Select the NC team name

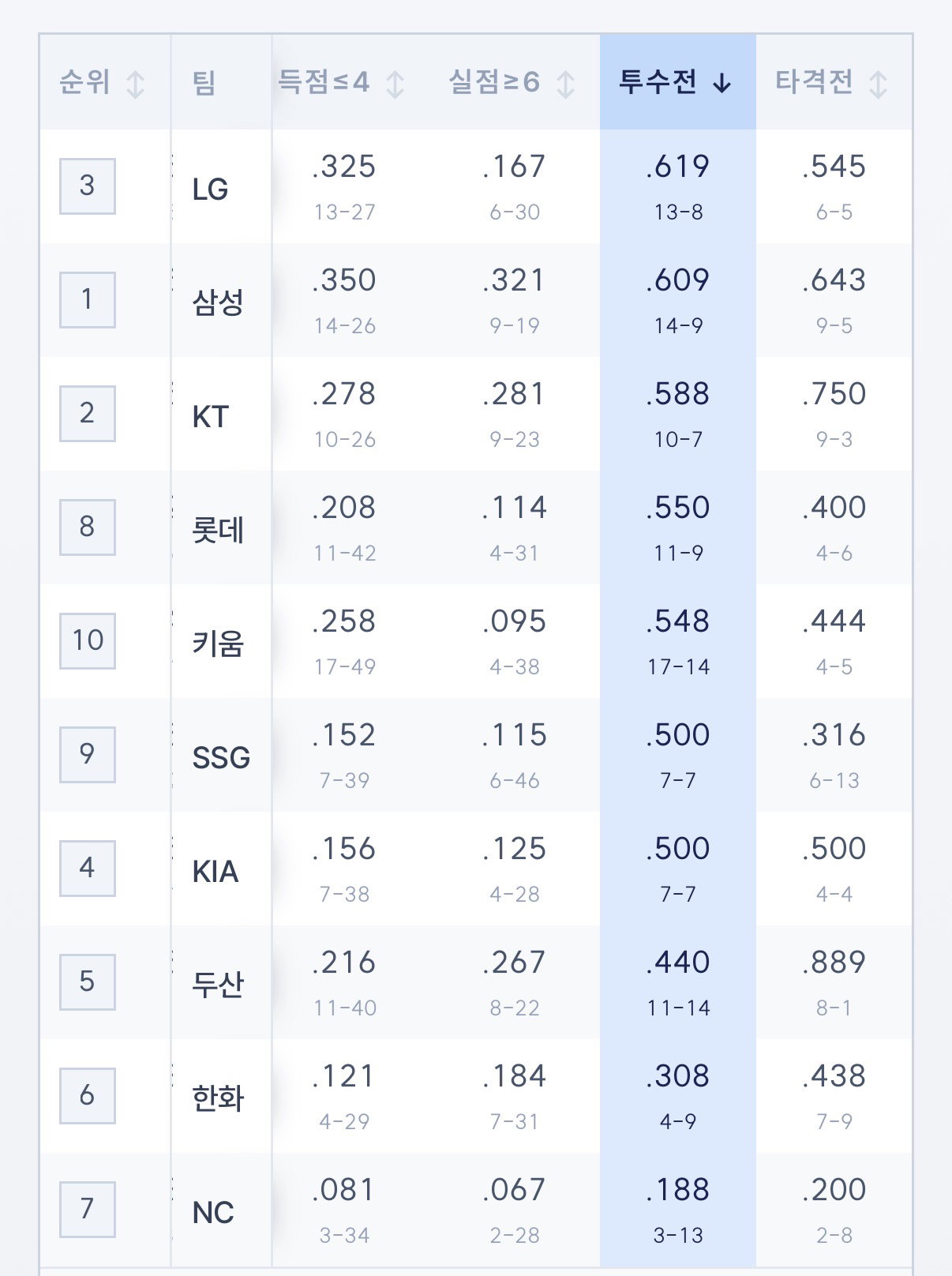(x=213, y=1212)
